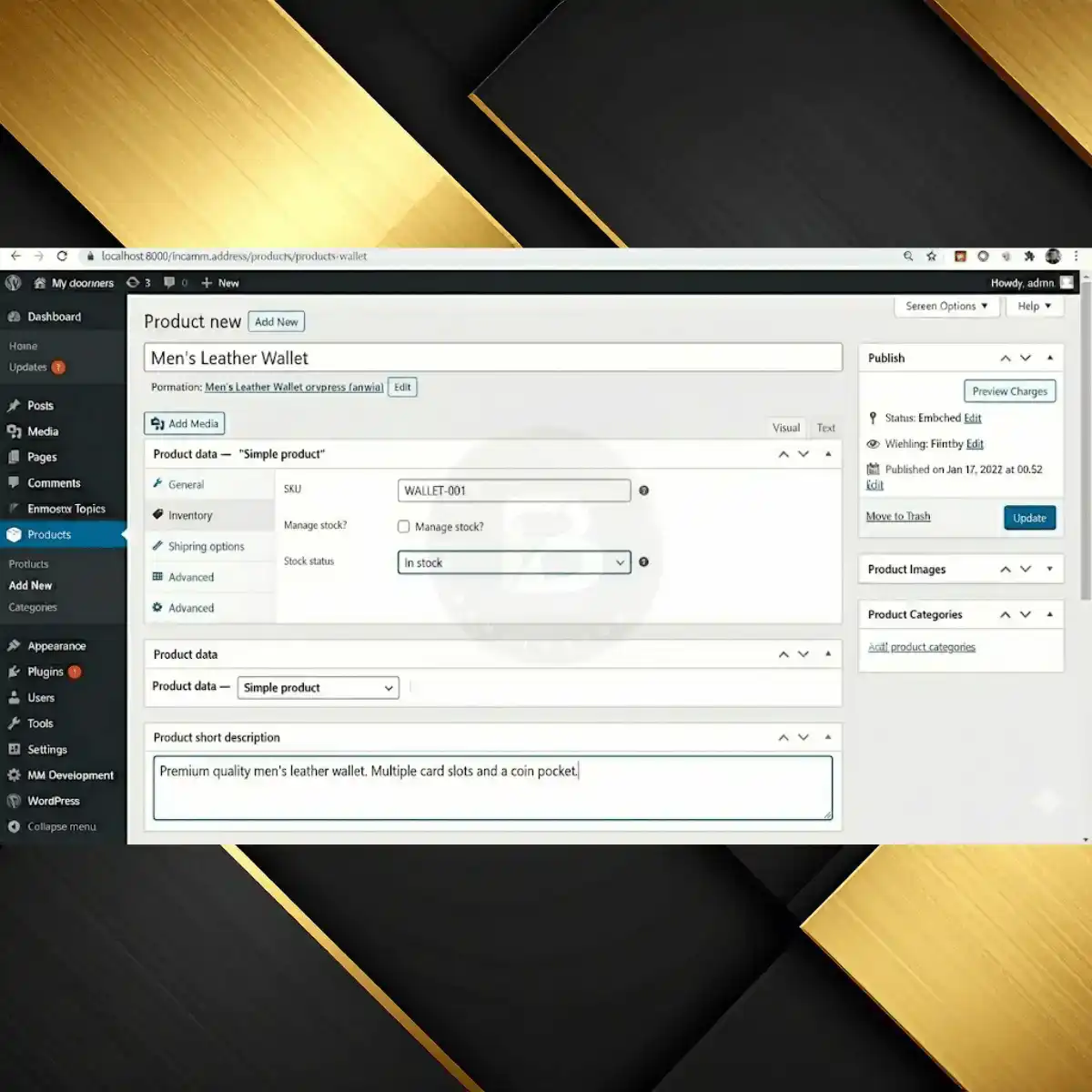Image resolution: width=1092 pixels, height=1092 pixels.
Task: Go to the Dashboard
Action: click(55, 316)
